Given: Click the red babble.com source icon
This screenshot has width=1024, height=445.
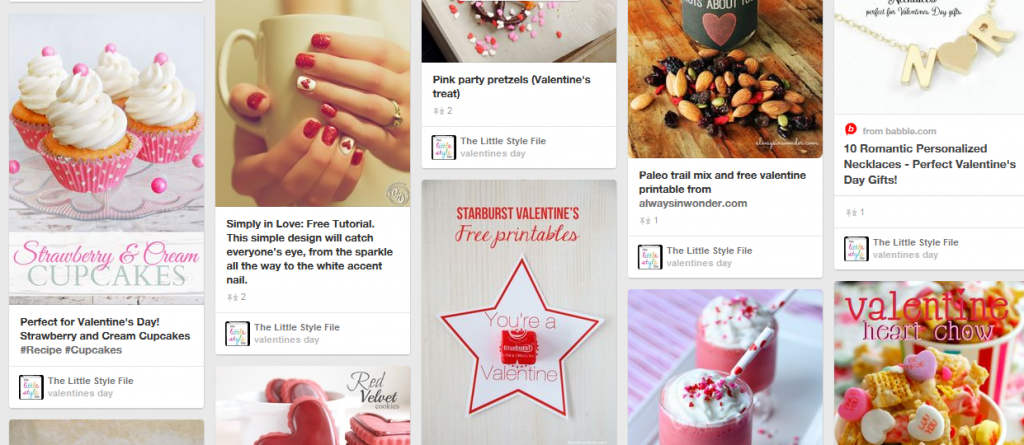Looking at the screenshot, I should coord(850,129).
